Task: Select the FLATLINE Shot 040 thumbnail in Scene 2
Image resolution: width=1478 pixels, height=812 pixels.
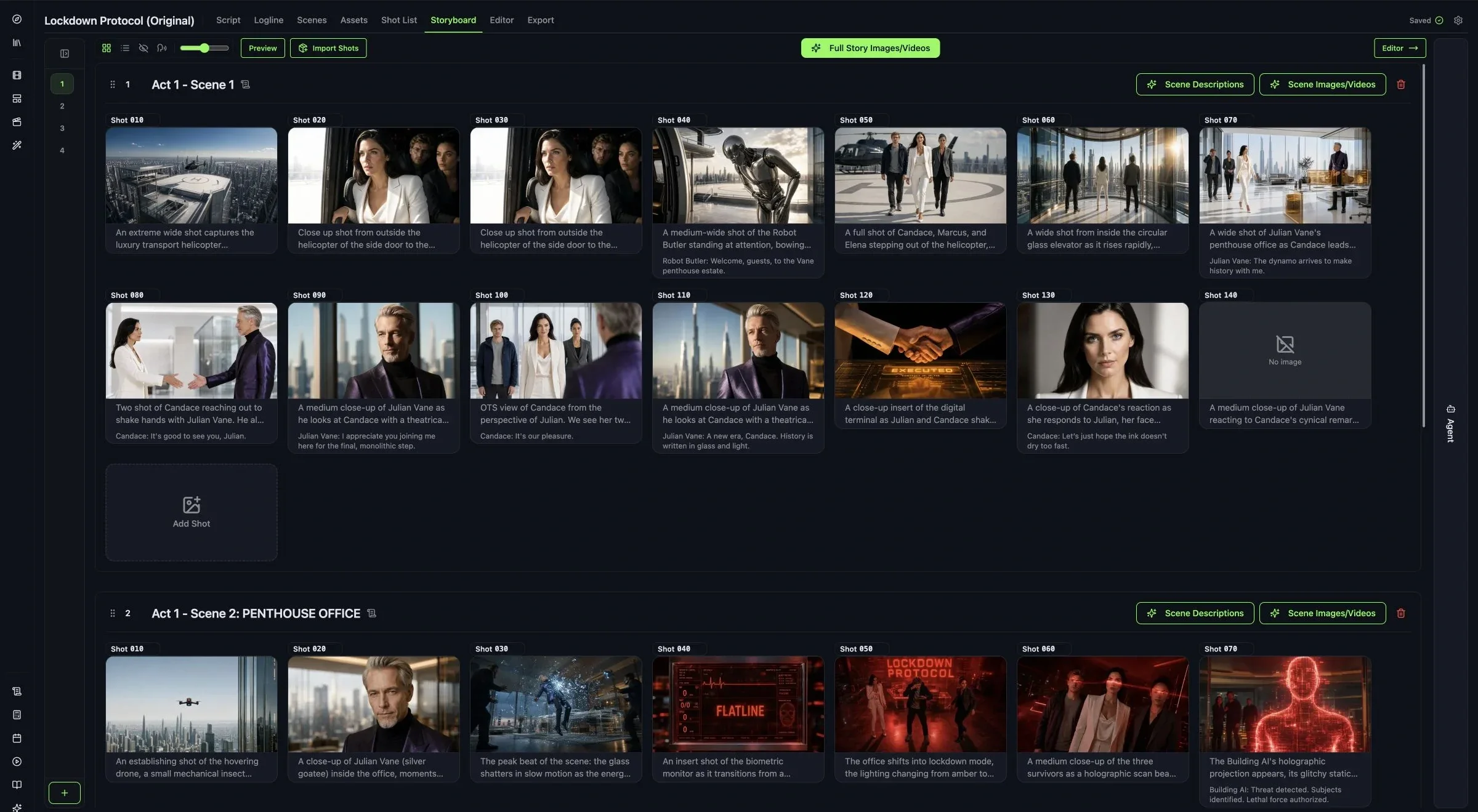Action: (x=738, y=704)
